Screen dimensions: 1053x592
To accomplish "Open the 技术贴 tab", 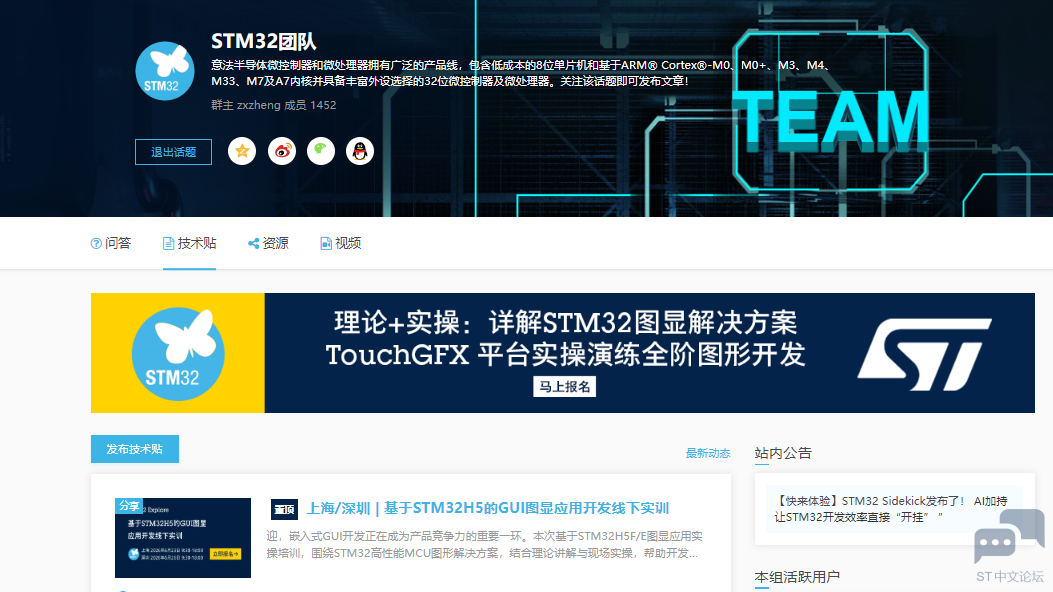I will pos(189,243).
